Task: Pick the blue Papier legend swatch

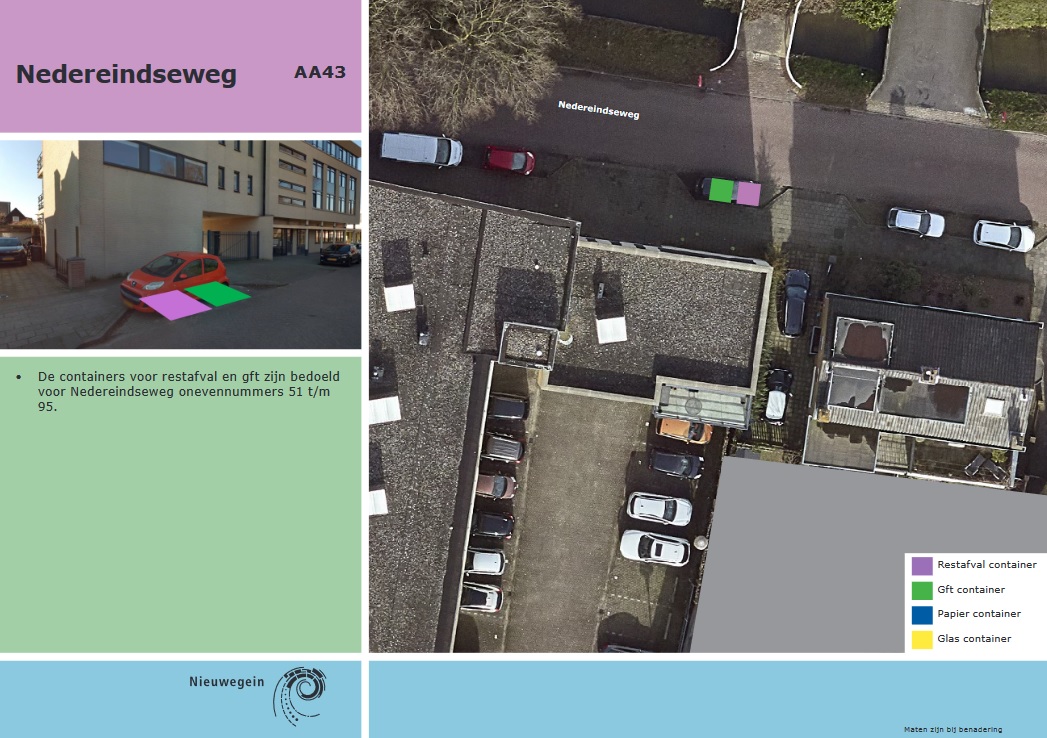Action: tap(922, 614)
